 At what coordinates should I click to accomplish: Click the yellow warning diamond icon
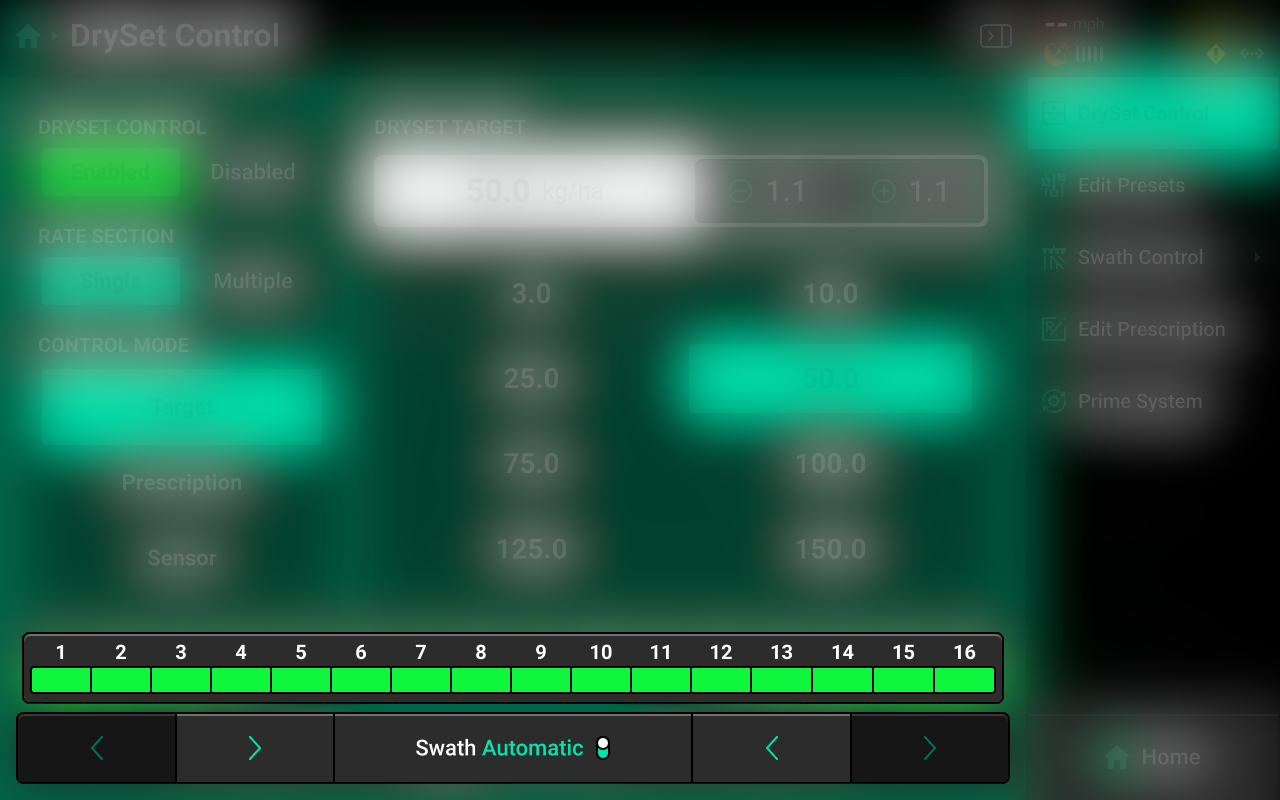[x=1215, y=54]
